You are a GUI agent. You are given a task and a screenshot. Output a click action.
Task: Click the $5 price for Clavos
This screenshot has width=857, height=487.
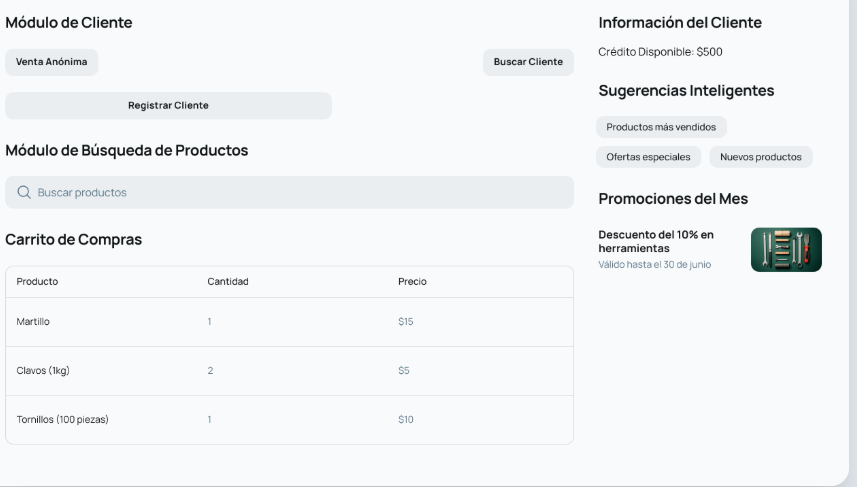403,371
